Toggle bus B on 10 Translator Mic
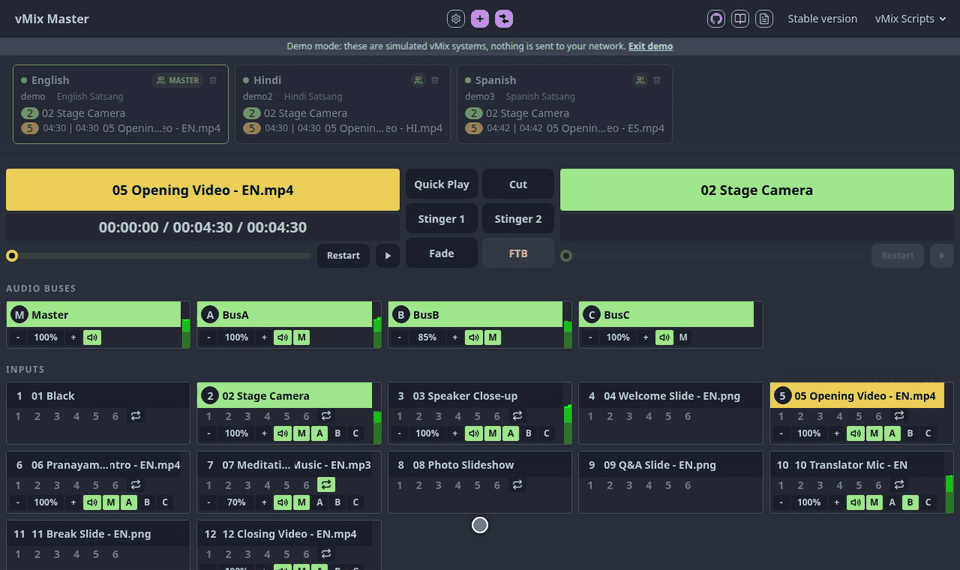This screenshot has height=570, width=960. pos(910,503)
